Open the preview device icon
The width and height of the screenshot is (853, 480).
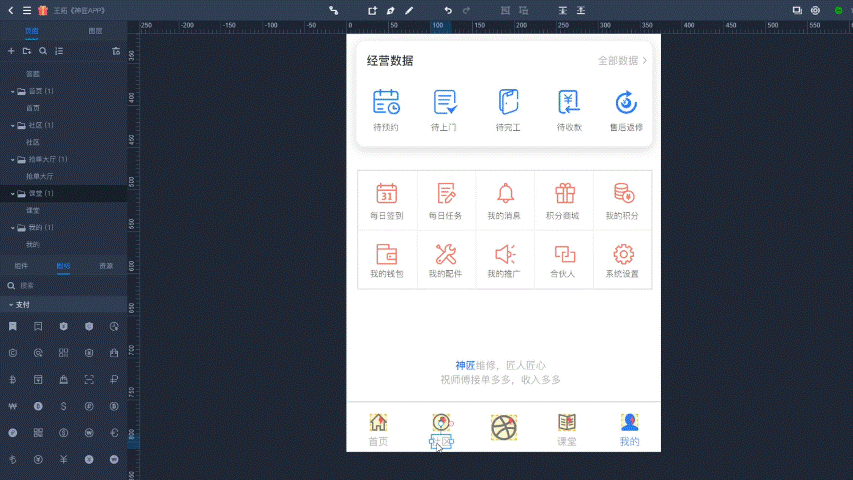click(797, 10)
